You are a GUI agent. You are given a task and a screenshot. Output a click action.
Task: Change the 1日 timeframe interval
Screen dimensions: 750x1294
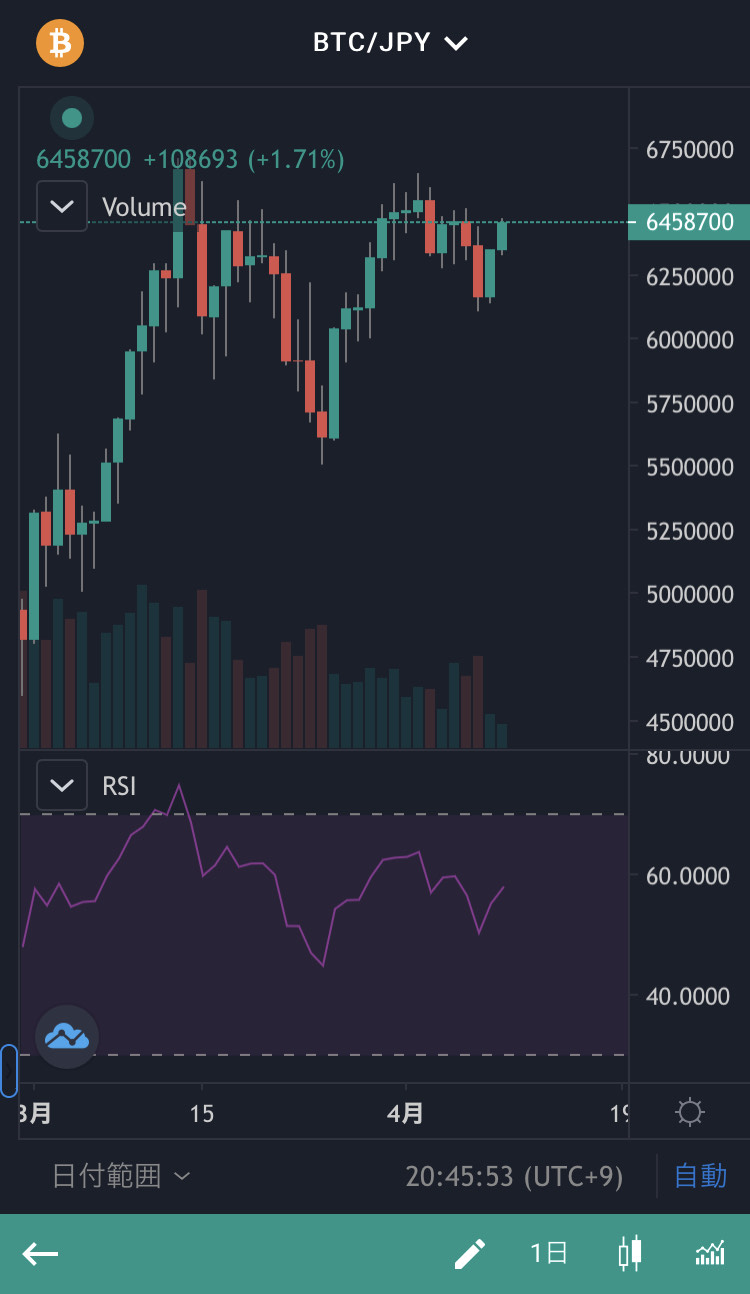point(549,1253)
